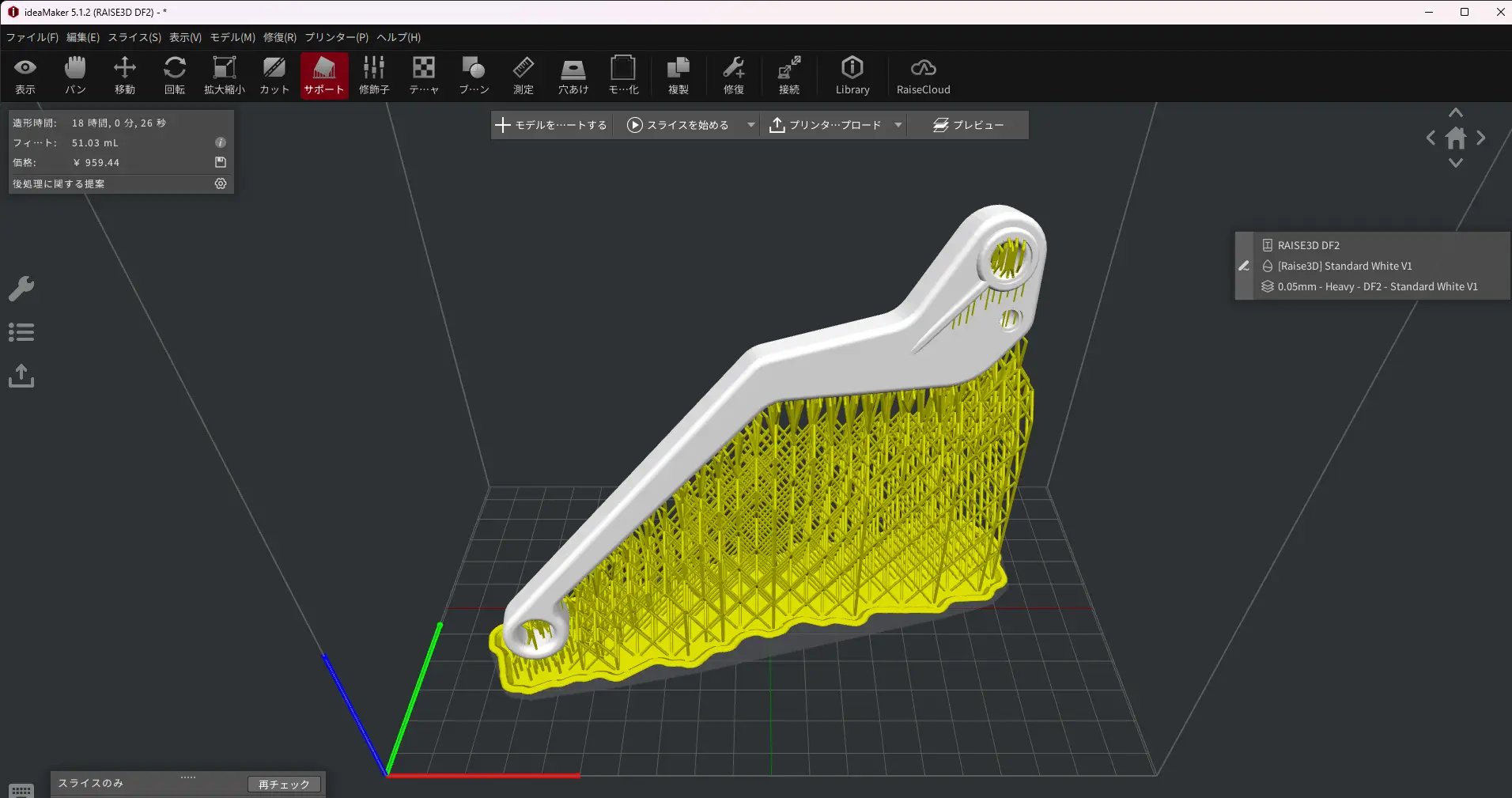1512x798 pixels.
Task: Open RaiseCloud from the toolbar
Action: coord(923,76)
